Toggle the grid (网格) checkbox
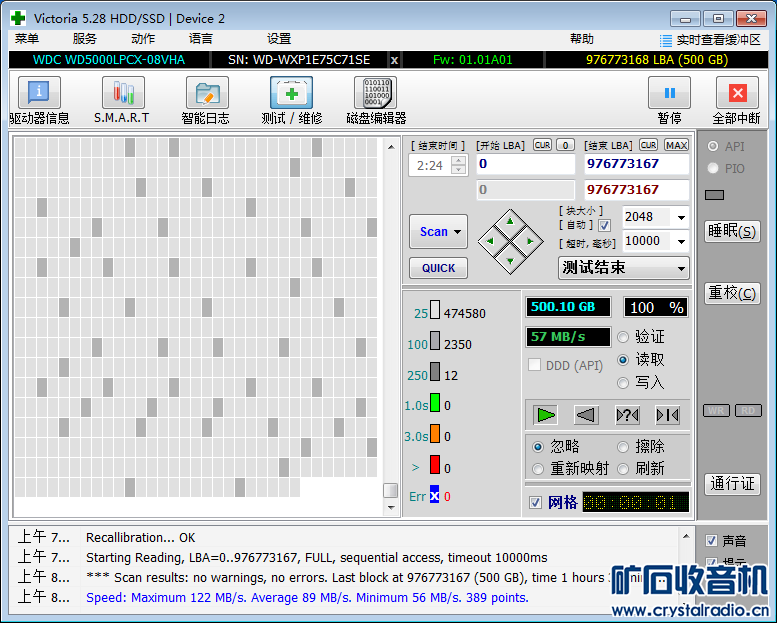 coord(535,503)
